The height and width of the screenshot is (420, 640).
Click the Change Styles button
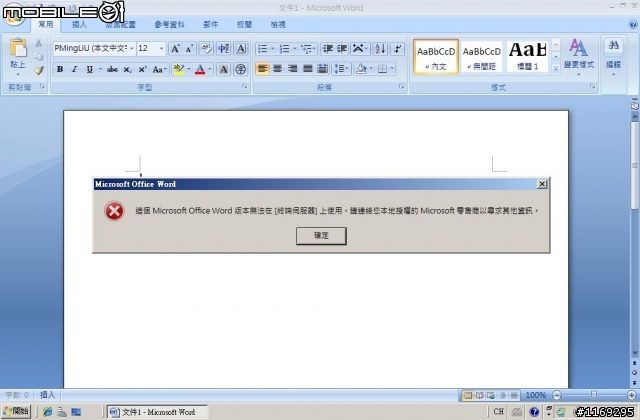(x=579, y=57)
